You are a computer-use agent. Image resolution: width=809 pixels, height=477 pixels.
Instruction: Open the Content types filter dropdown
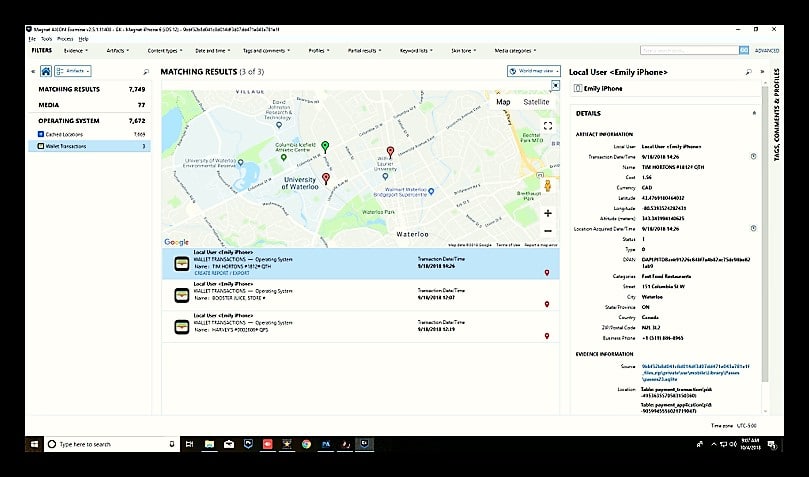click(165, 51)
